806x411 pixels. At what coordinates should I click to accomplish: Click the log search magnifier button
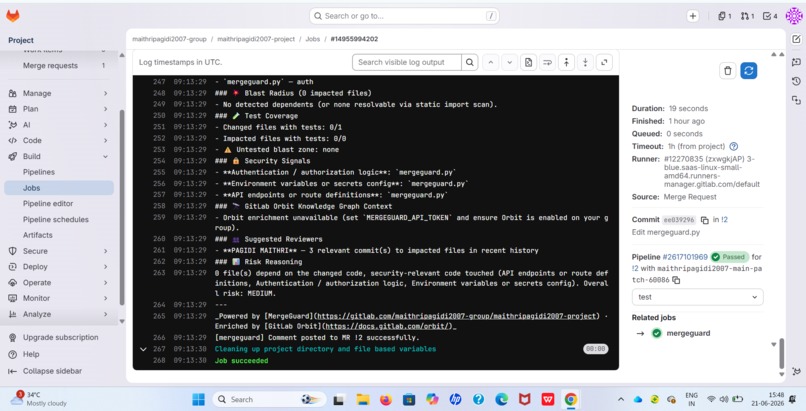point(470,62)
